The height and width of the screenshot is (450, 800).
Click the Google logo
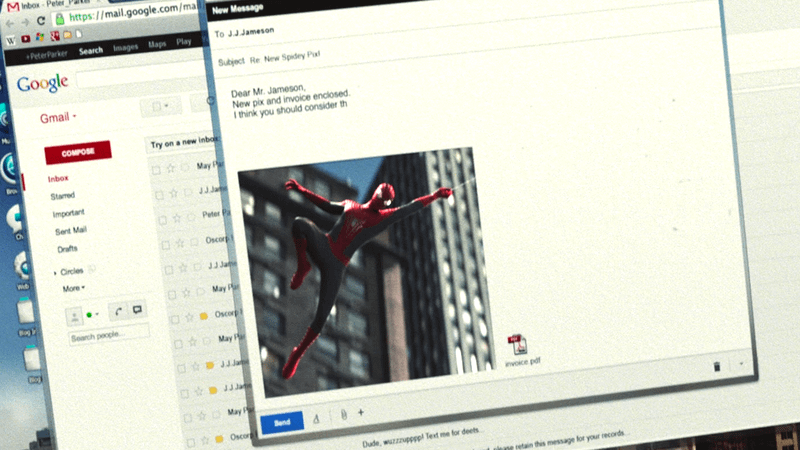[x=42, y=83]
